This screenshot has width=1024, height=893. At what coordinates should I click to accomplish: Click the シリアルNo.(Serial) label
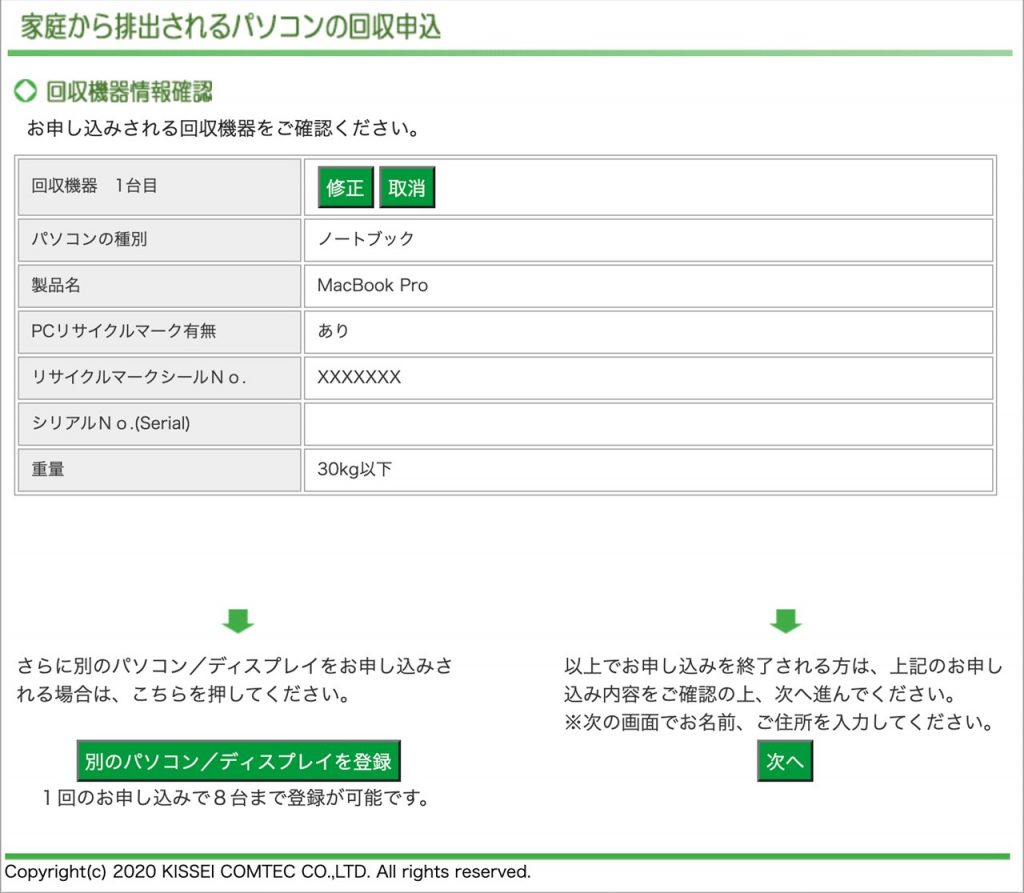click(111, 423)
